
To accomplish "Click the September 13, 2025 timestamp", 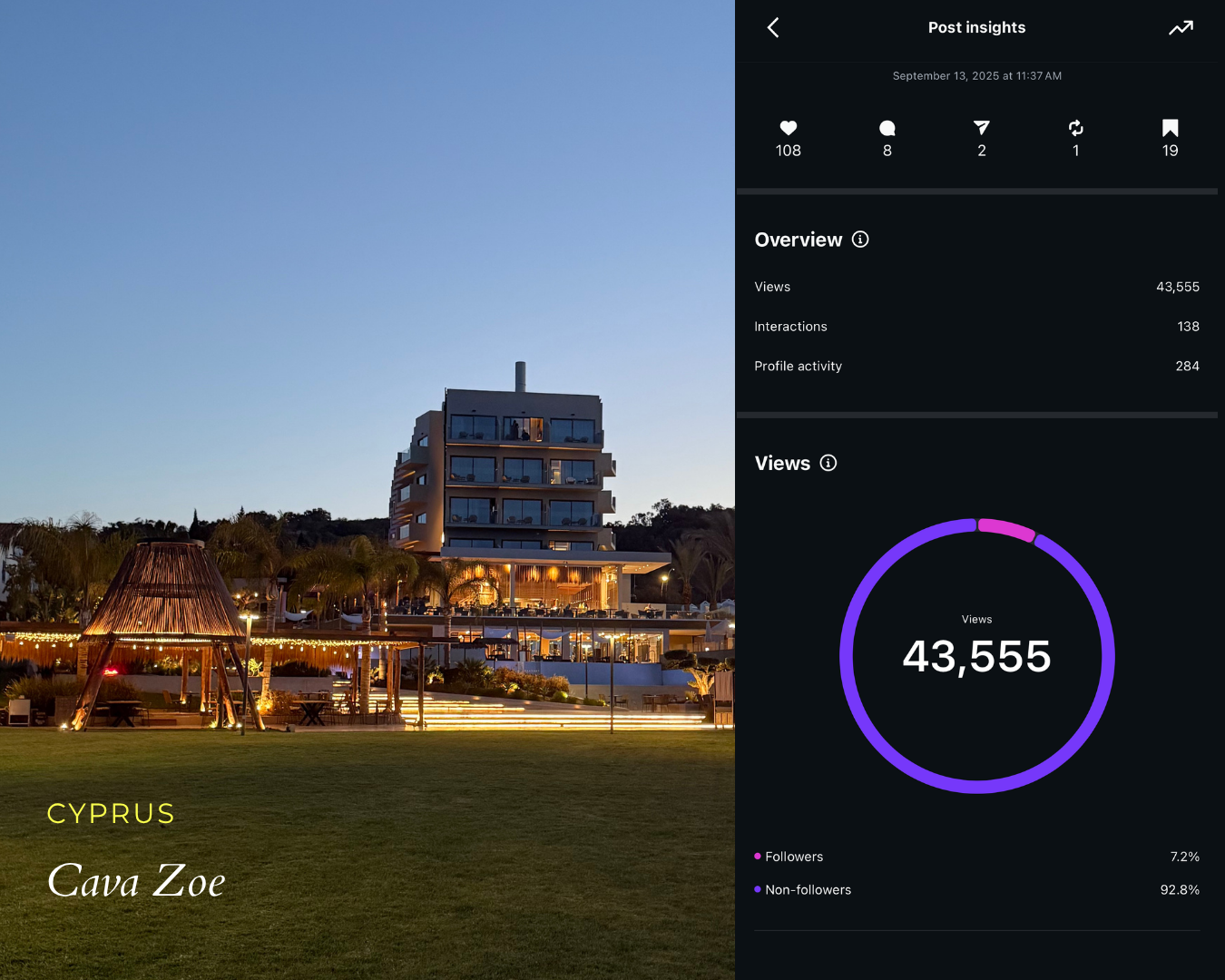I will [977, 76].
